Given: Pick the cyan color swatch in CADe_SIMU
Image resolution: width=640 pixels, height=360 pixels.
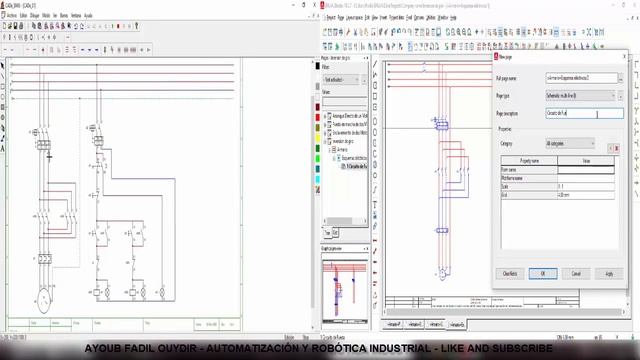Looking at the screenshot, I should pyautogui.click(x=318, y=179).
